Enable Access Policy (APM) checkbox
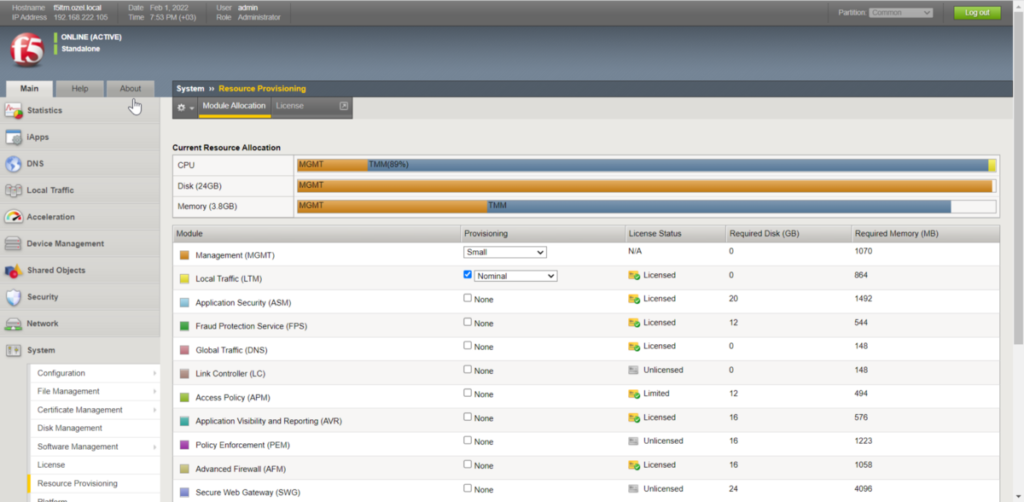This screenshot has height=502, width=1024. coord(468,393)
